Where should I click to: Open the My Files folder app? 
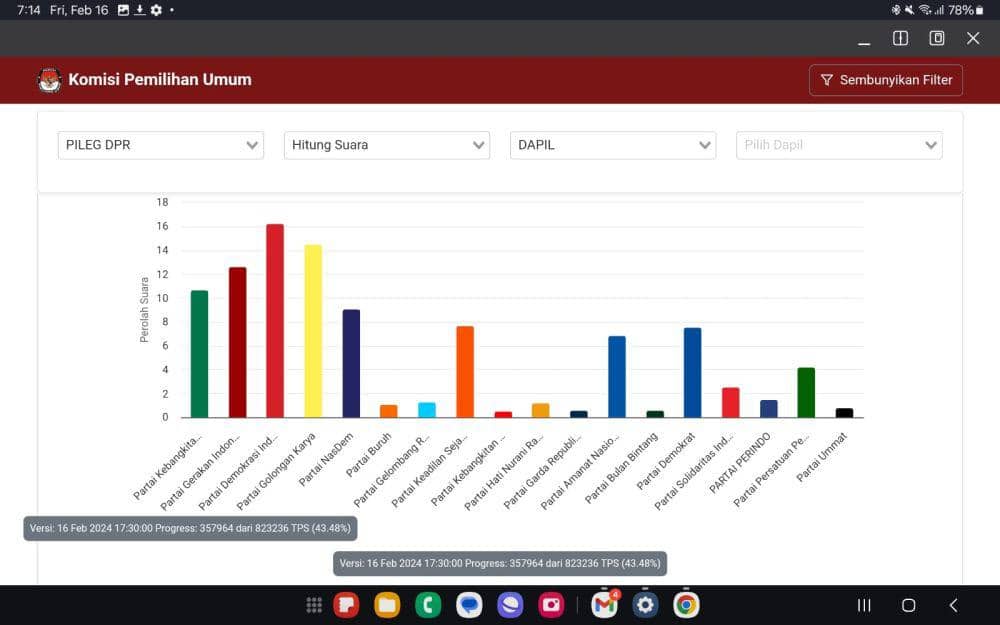pos(387,605)
